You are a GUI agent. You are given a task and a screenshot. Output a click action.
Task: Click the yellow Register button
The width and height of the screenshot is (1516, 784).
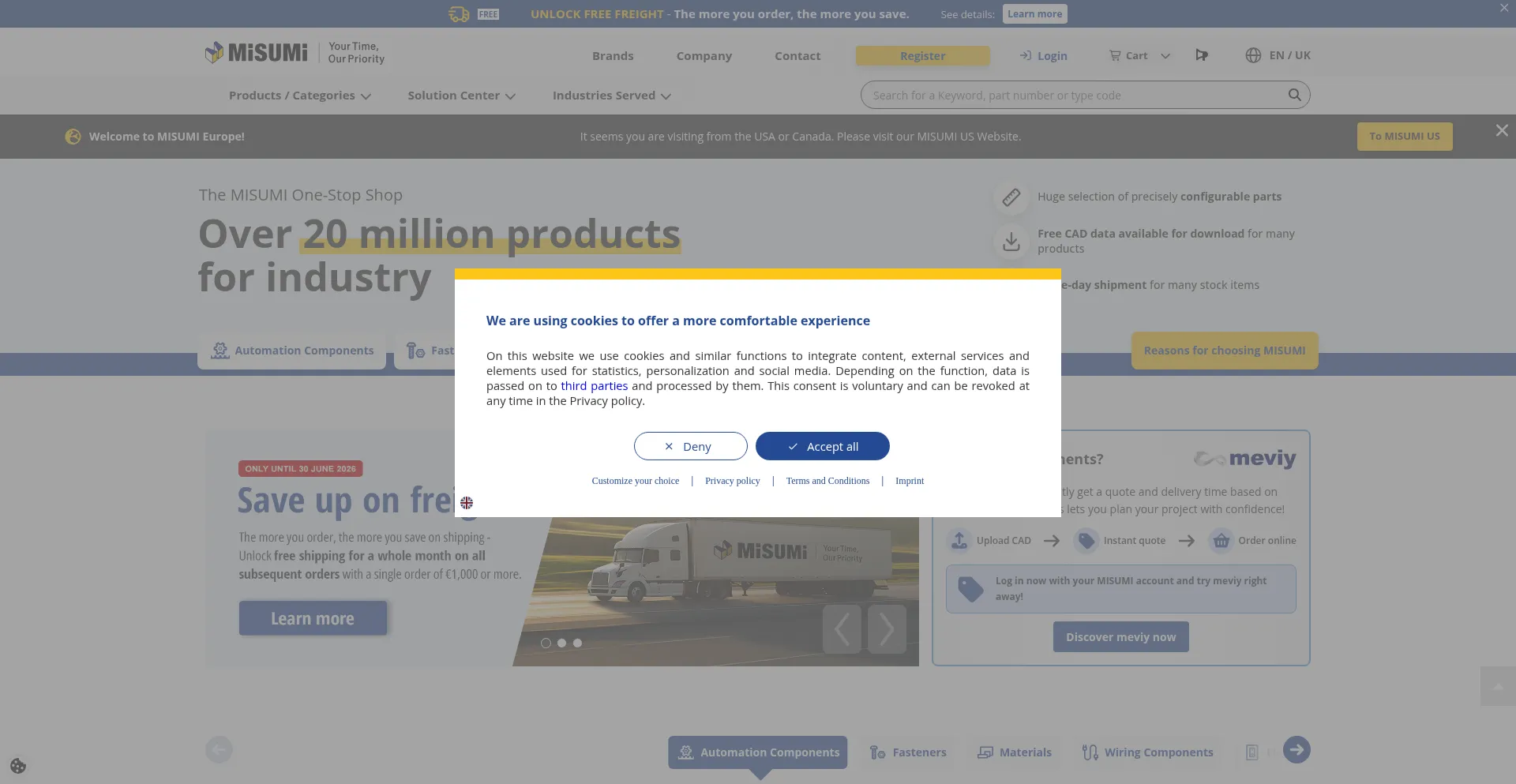(x=922, y=56)
